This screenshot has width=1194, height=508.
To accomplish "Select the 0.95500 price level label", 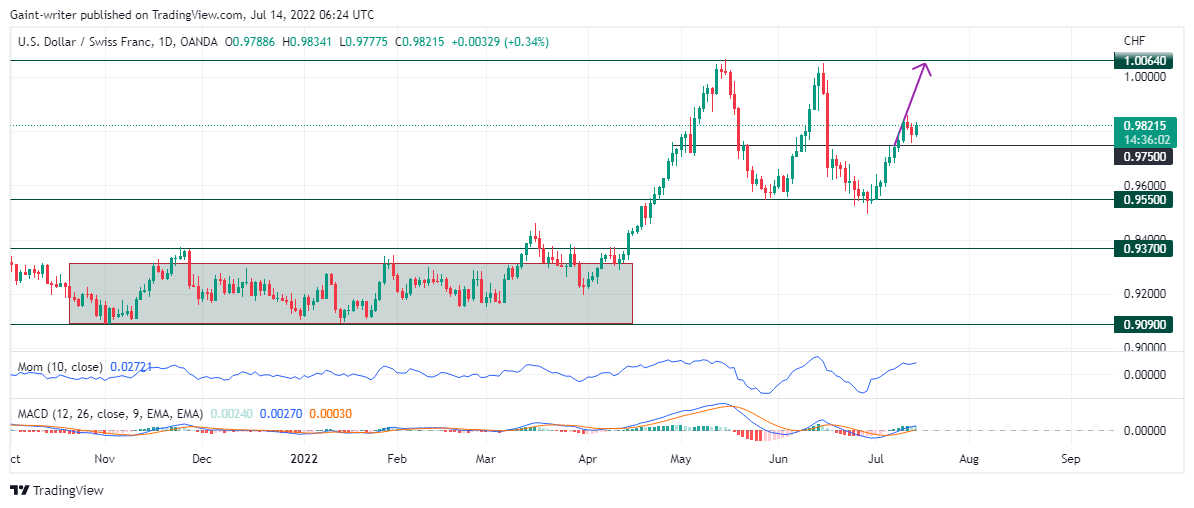I will (1144, 200).
